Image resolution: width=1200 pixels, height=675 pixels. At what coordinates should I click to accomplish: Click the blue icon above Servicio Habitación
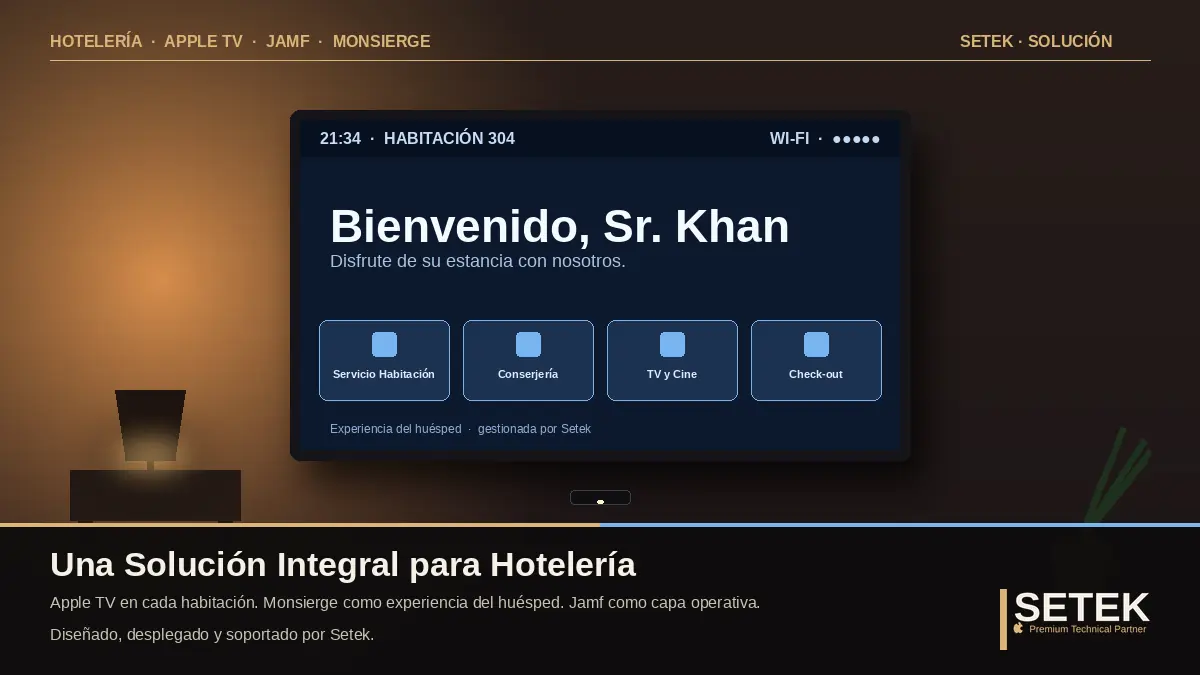click(x=384, y=344)
